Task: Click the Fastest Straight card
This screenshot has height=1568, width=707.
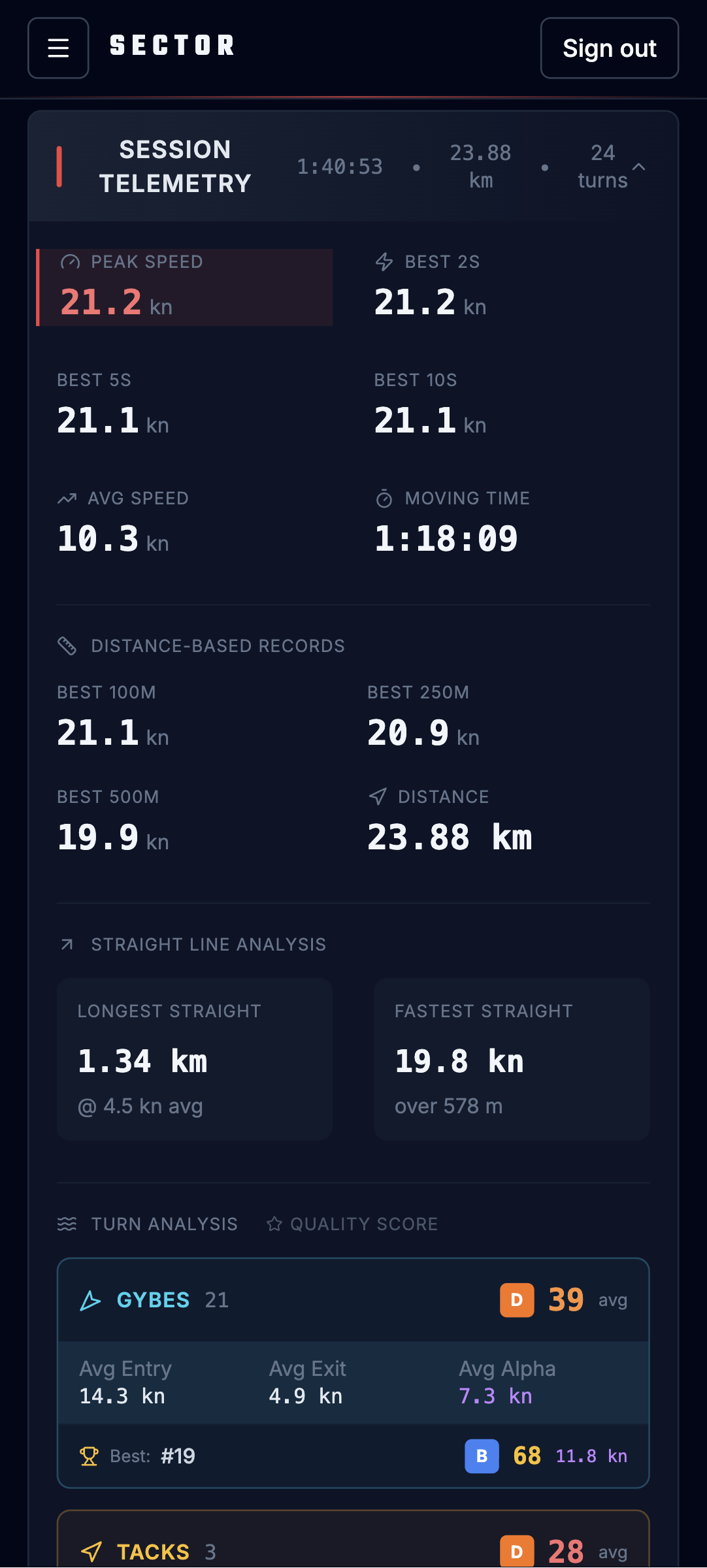Action: pyautogui.click(x=512, y=1059)
